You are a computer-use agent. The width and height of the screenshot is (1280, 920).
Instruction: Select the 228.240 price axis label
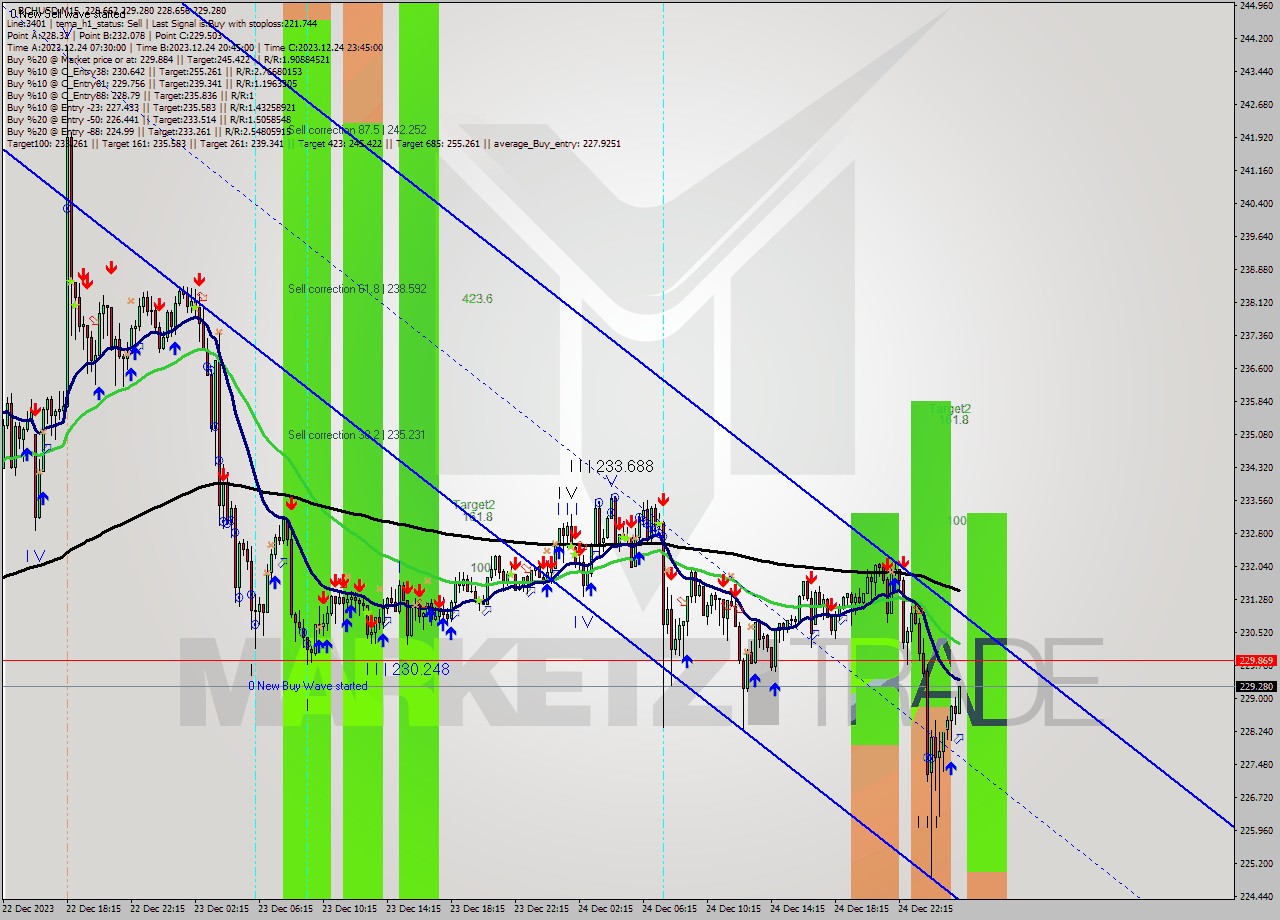coord(1256,731)
